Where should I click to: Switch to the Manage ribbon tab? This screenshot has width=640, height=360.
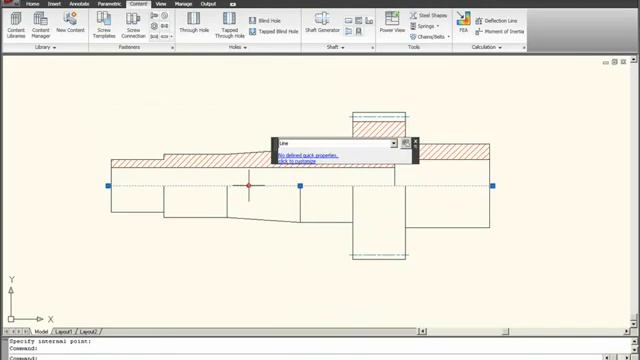(x=183, y=4)
